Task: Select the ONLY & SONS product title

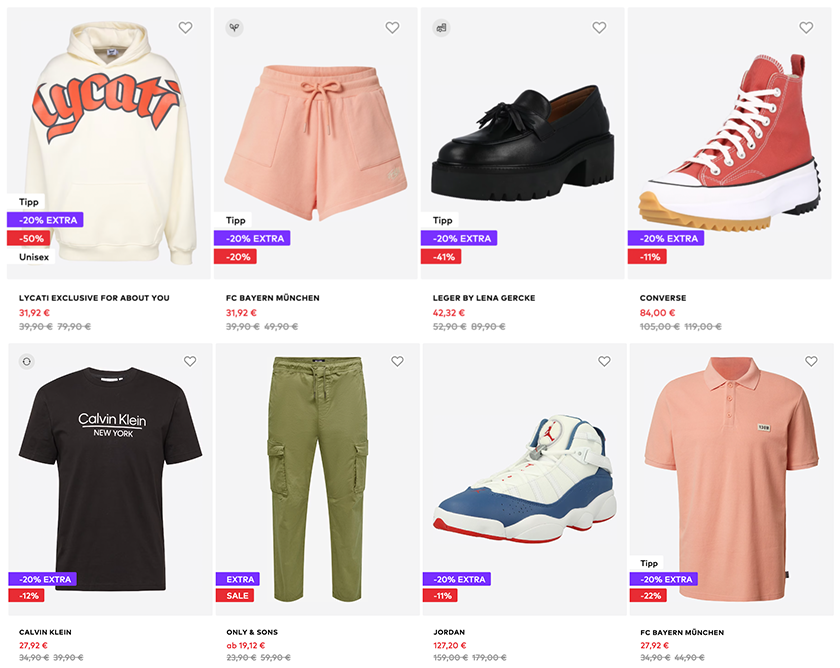Action: point(252,632)
